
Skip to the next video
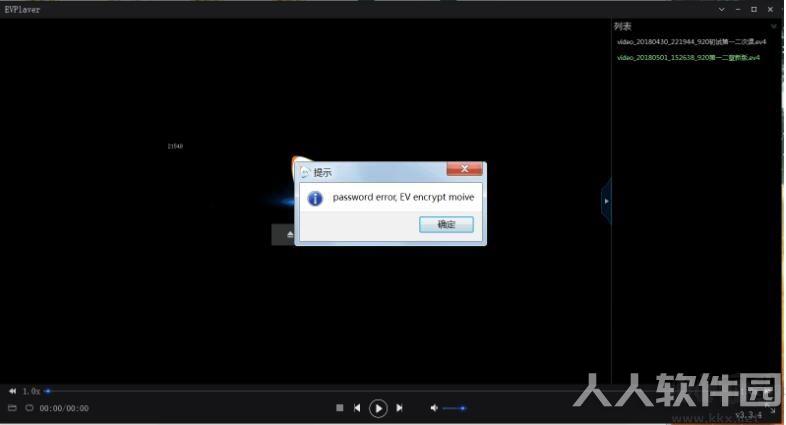point(400,408)
